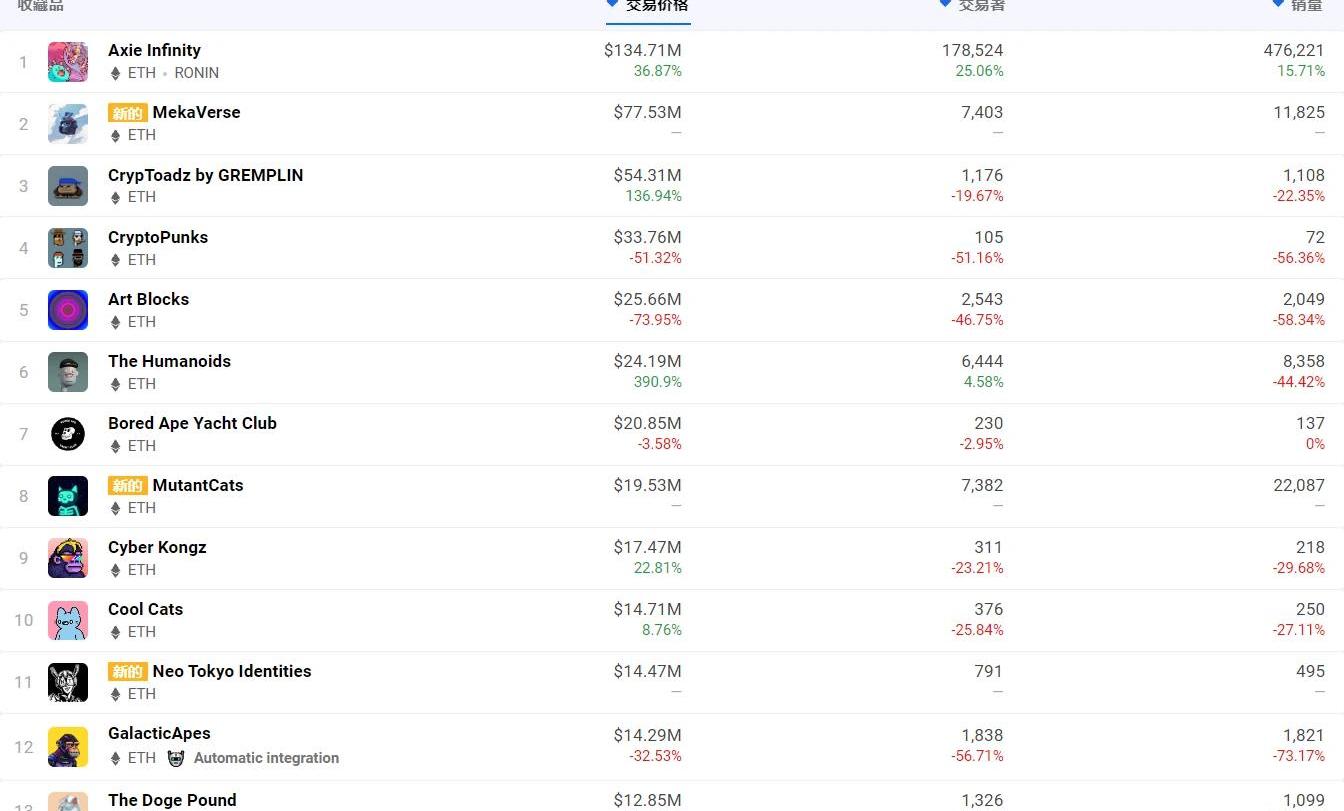Select the $77.53M trade value

click(648, 112)
